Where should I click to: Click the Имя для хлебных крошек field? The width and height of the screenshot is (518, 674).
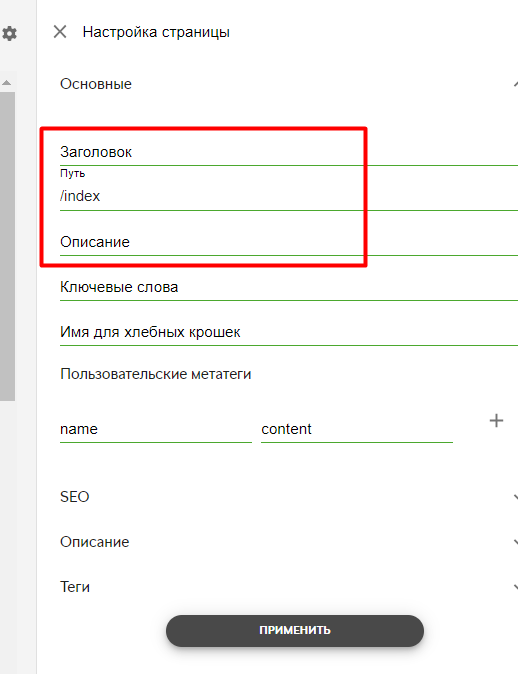point(289,333)
